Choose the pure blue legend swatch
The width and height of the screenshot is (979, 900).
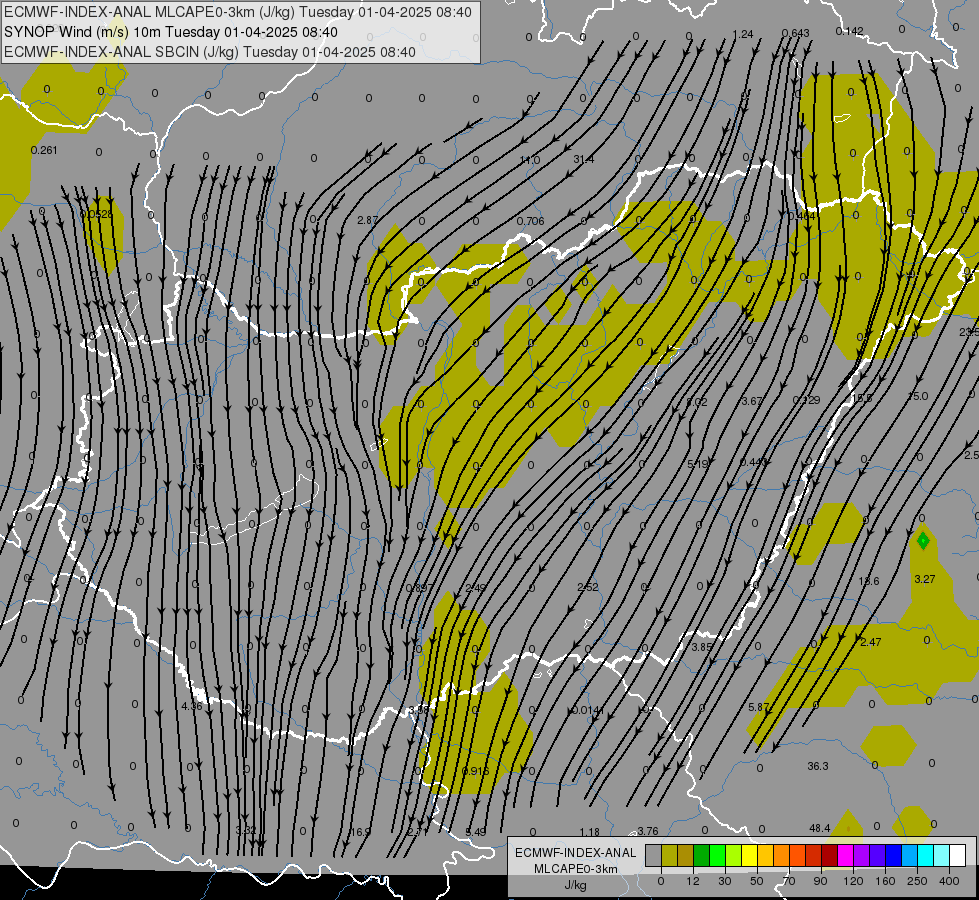(893, 856)
